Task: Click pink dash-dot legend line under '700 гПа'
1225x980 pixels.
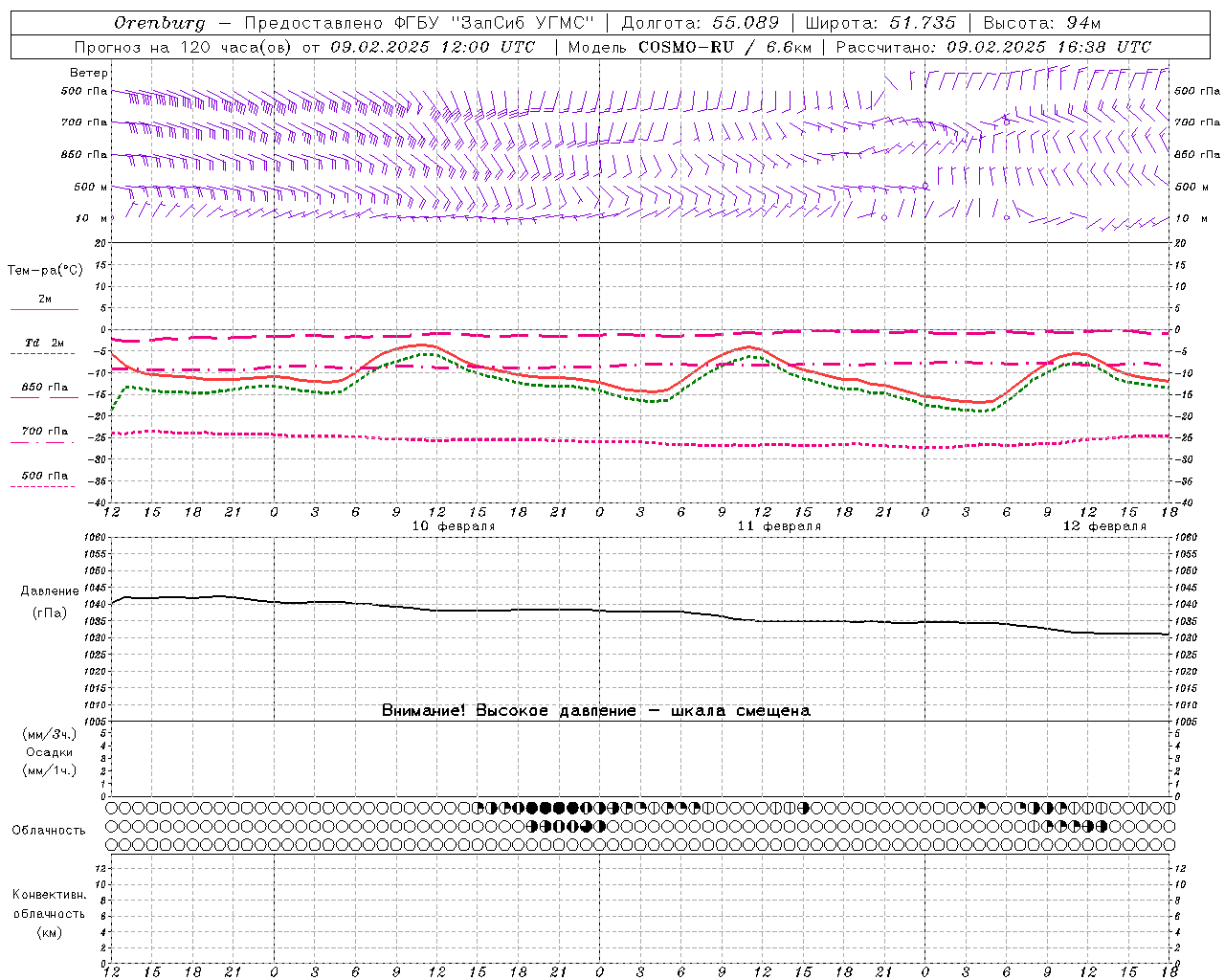Action: [x=43, y=442]
